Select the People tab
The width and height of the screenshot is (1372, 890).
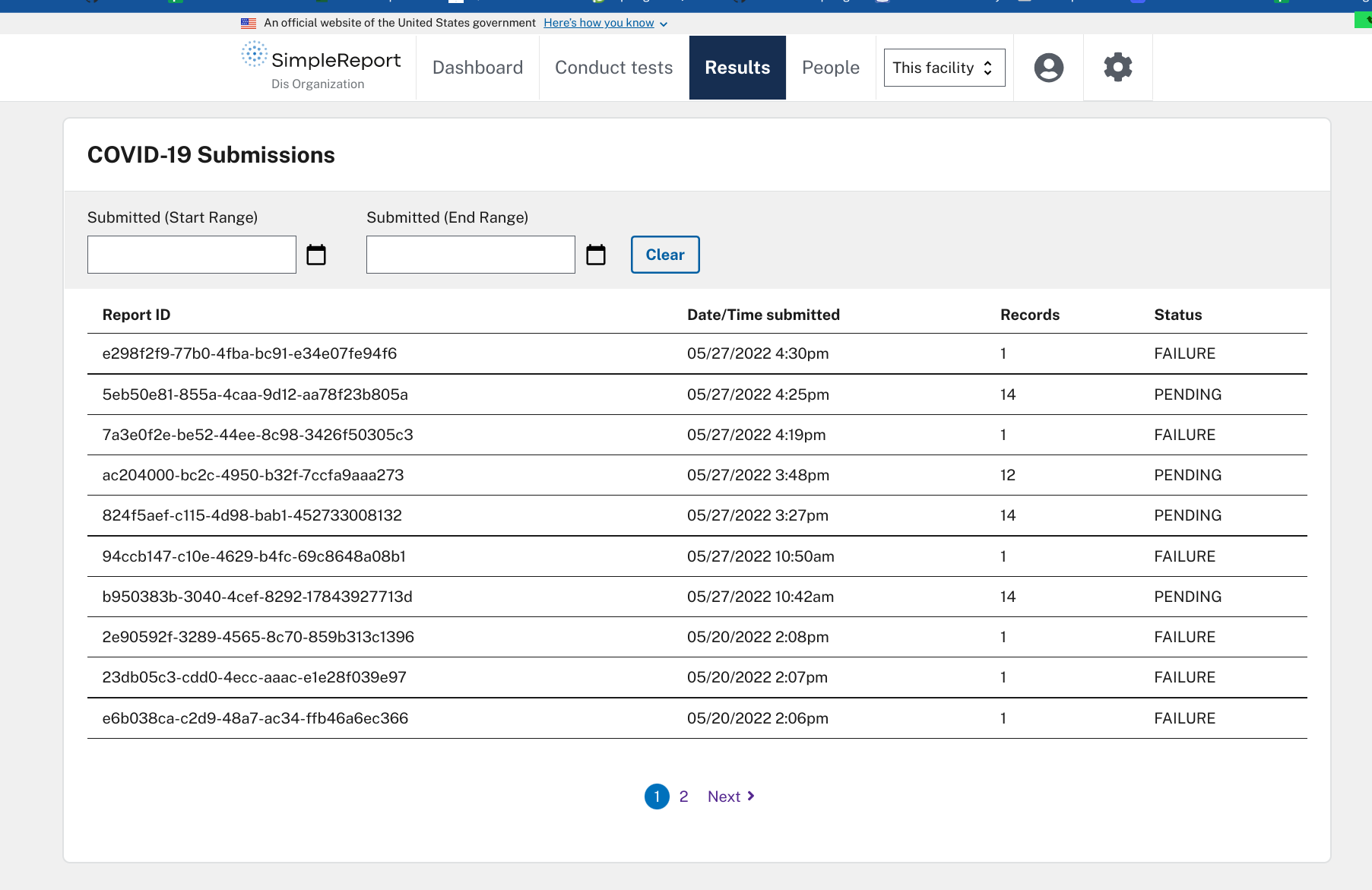tap(830, 68)
